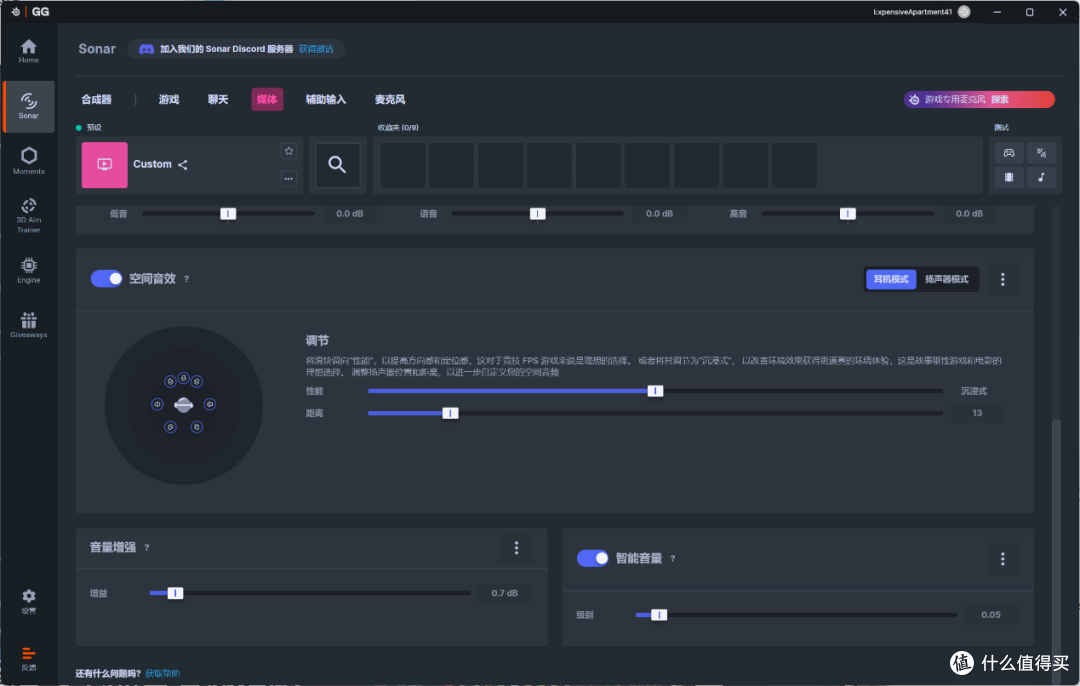Click the bass 0.0 dB value

(349, 214)
